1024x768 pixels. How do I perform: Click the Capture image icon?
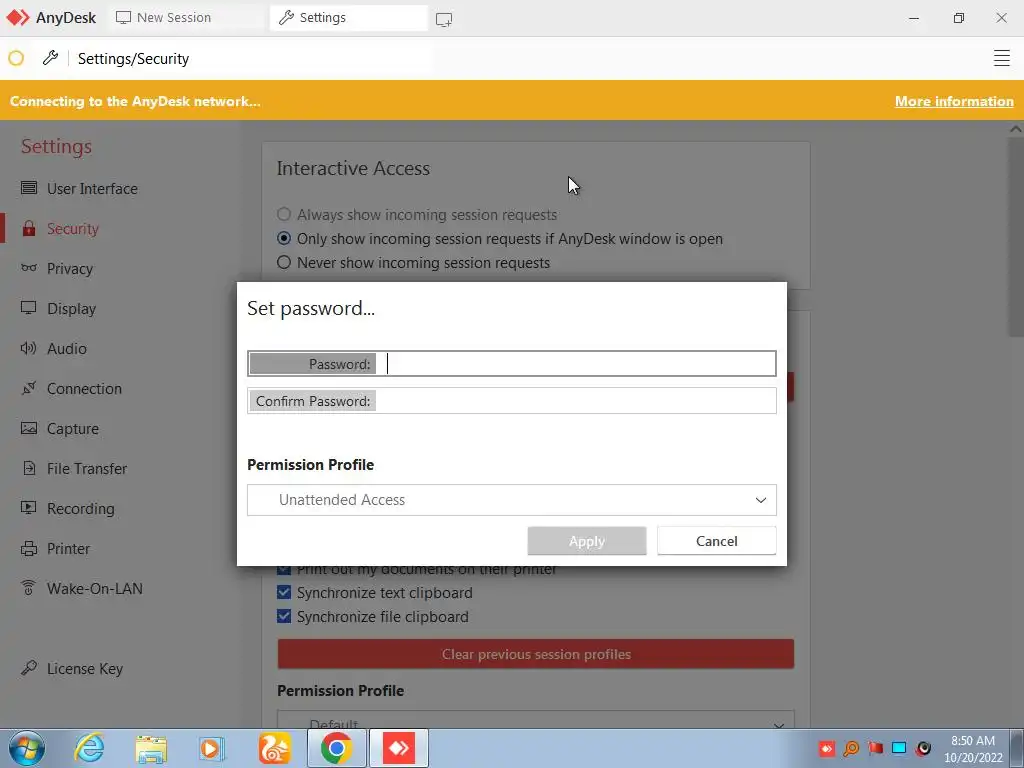29,428
